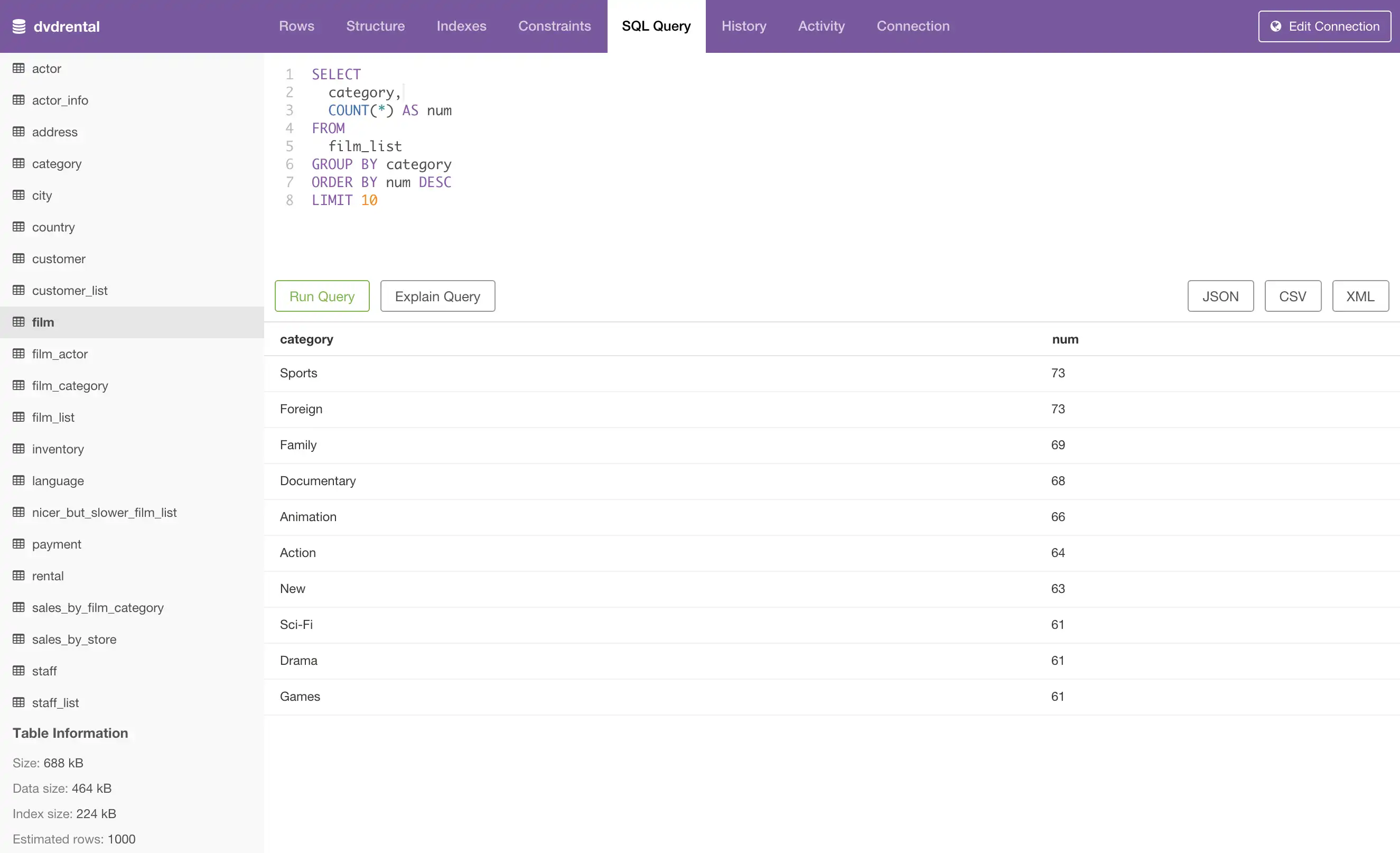1400x853 pixels.
Task: Export results as JSON format
Action: [1220, 296]
